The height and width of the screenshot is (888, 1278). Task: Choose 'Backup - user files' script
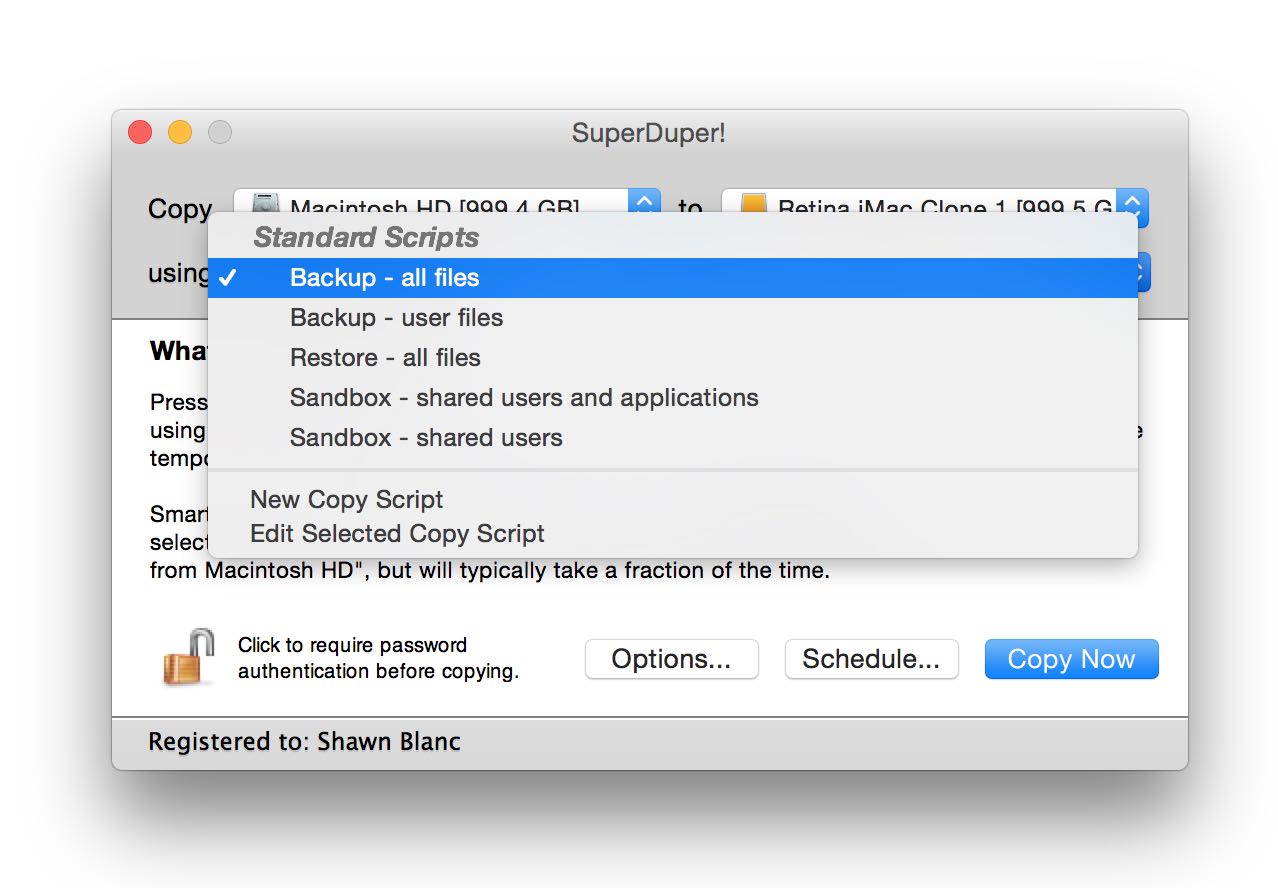[x=672, y=317]
